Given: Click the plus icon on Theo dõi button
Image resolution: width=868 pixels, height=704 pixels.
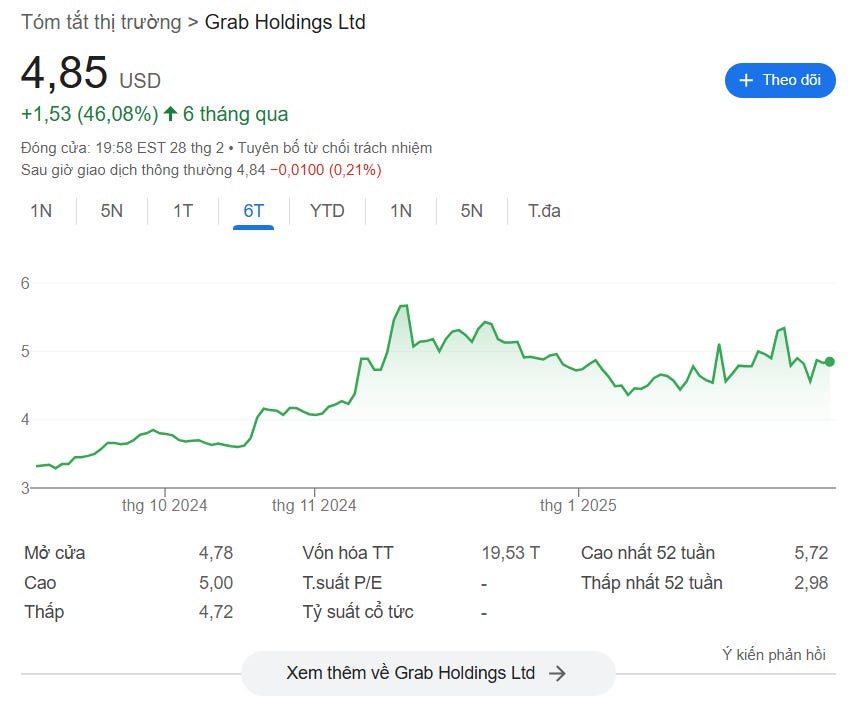Looking at the screenshot, I should (745, 80).
